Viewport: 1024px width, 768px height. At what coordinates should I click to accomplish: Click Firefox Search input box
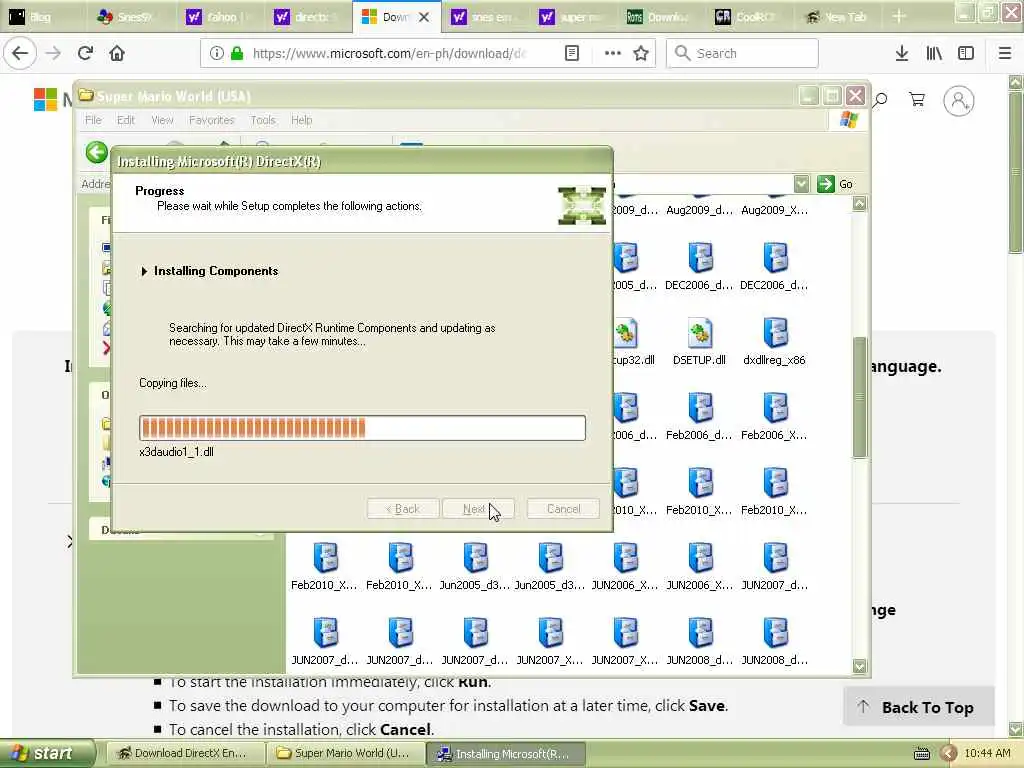(x=742, y=53)
